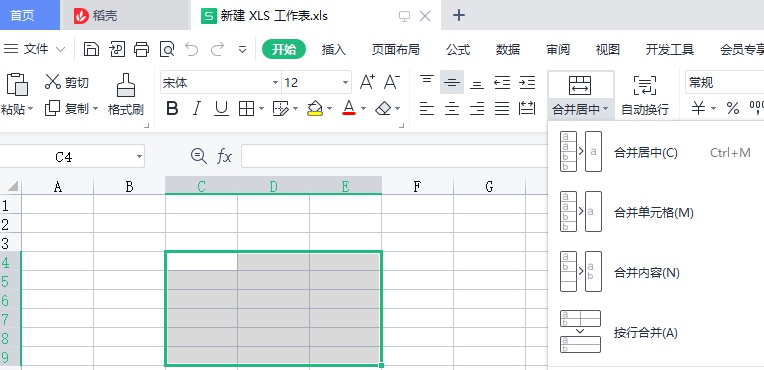Screen dimensions: 764x370
Task: Click the decrease indent icon
Action: pos(502,82)
